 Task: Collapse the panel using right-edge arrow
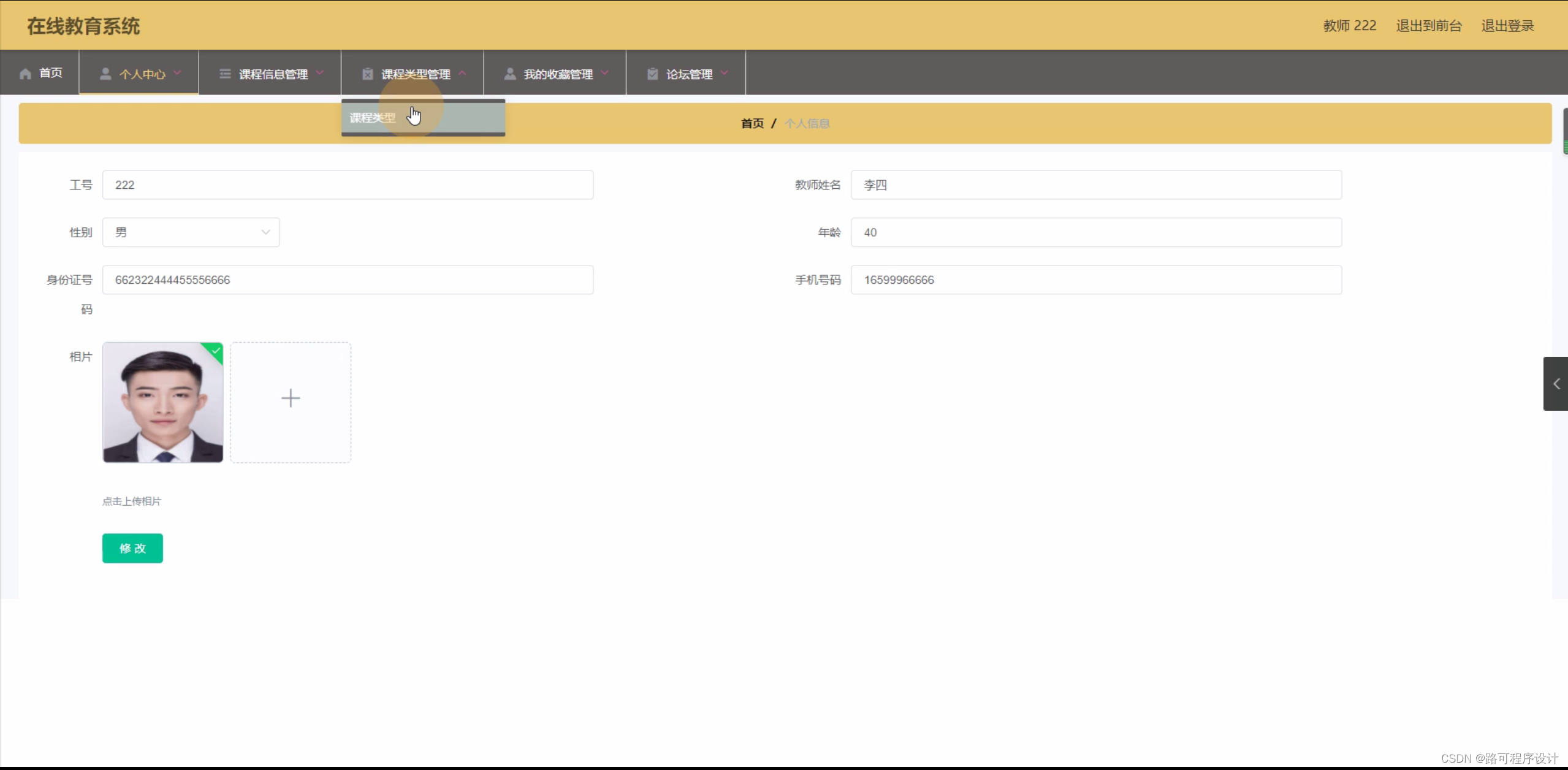click(x=1556, y=384)
